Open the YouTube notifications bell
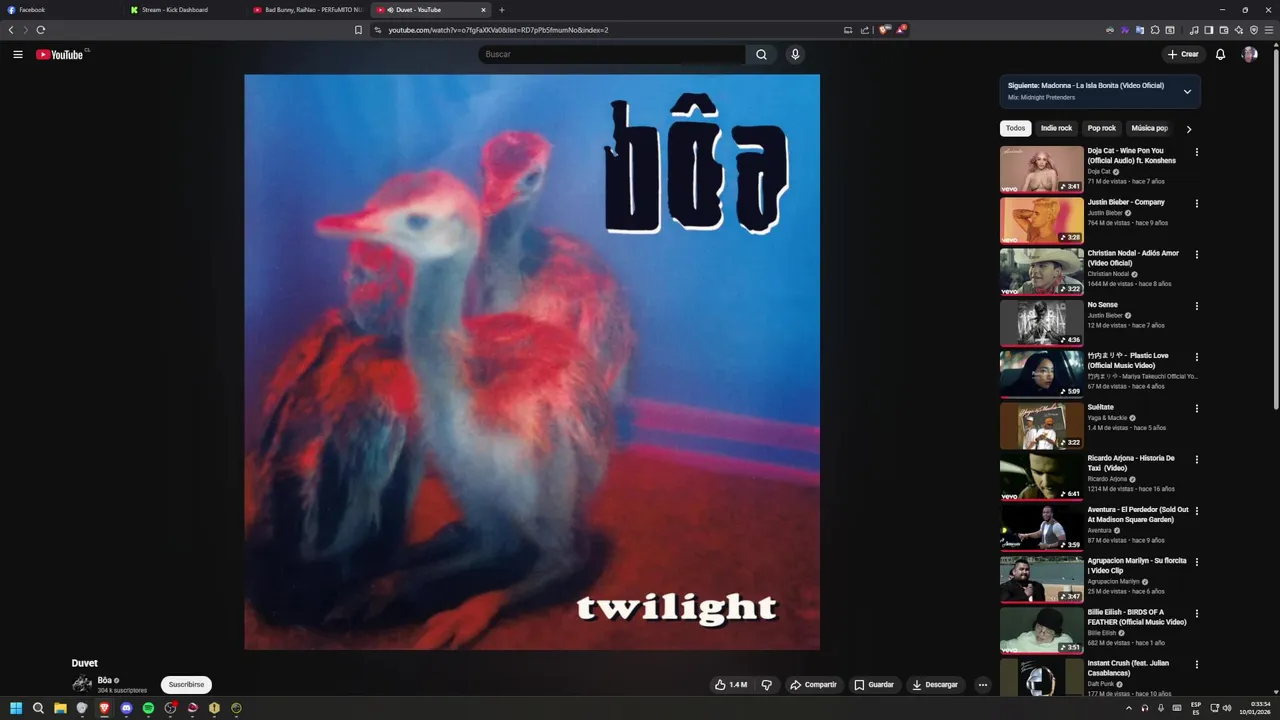 coord(1220,54)
